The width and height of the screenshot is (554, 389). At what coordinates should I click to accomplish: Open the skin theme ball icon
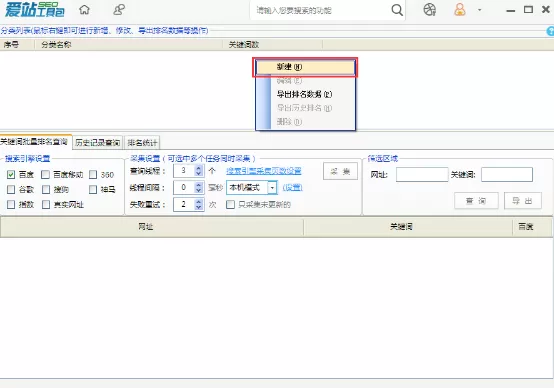coord(430,10)
